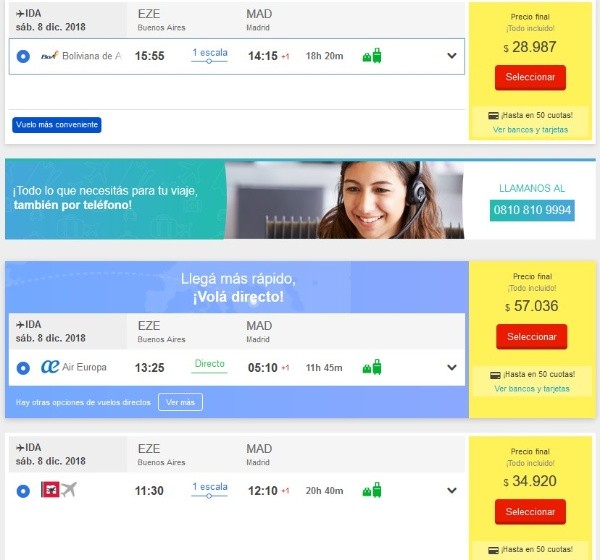Click green luggage icon on Air Europa flight
The width and height of the screenshot is (600, 560).
[372, 367]
